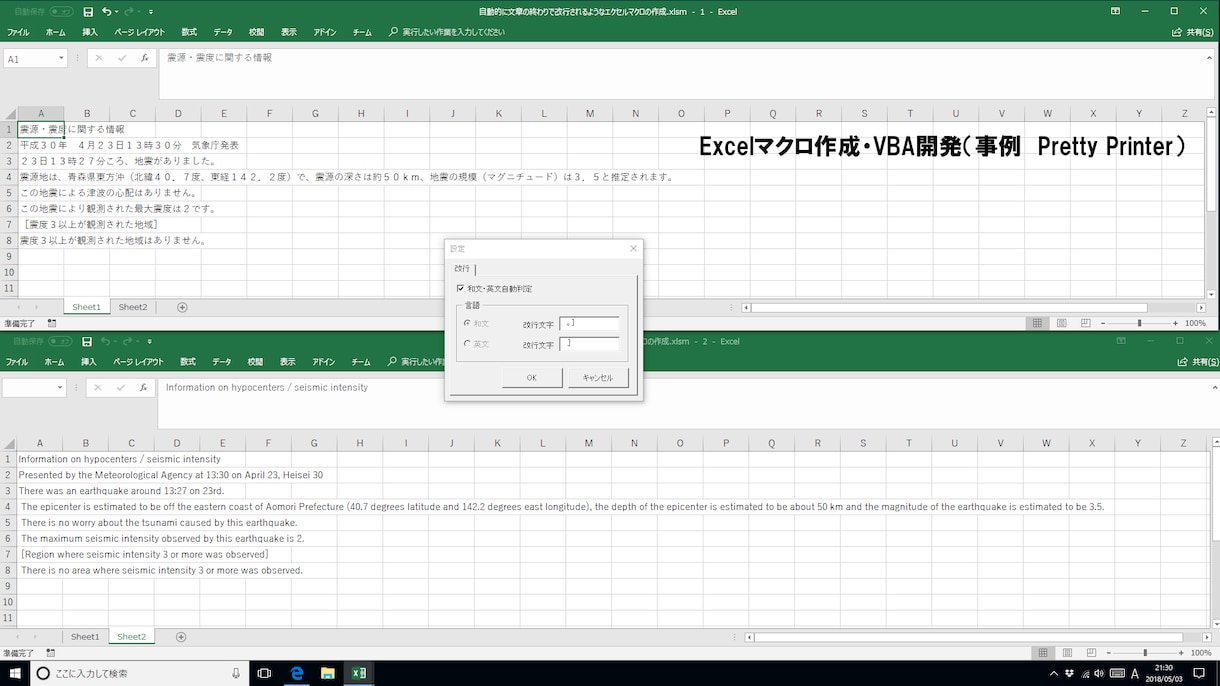Open Microsoft Edge from taskbar
1220x686 pixels.
pyautogui.click(x=297, y=673)
